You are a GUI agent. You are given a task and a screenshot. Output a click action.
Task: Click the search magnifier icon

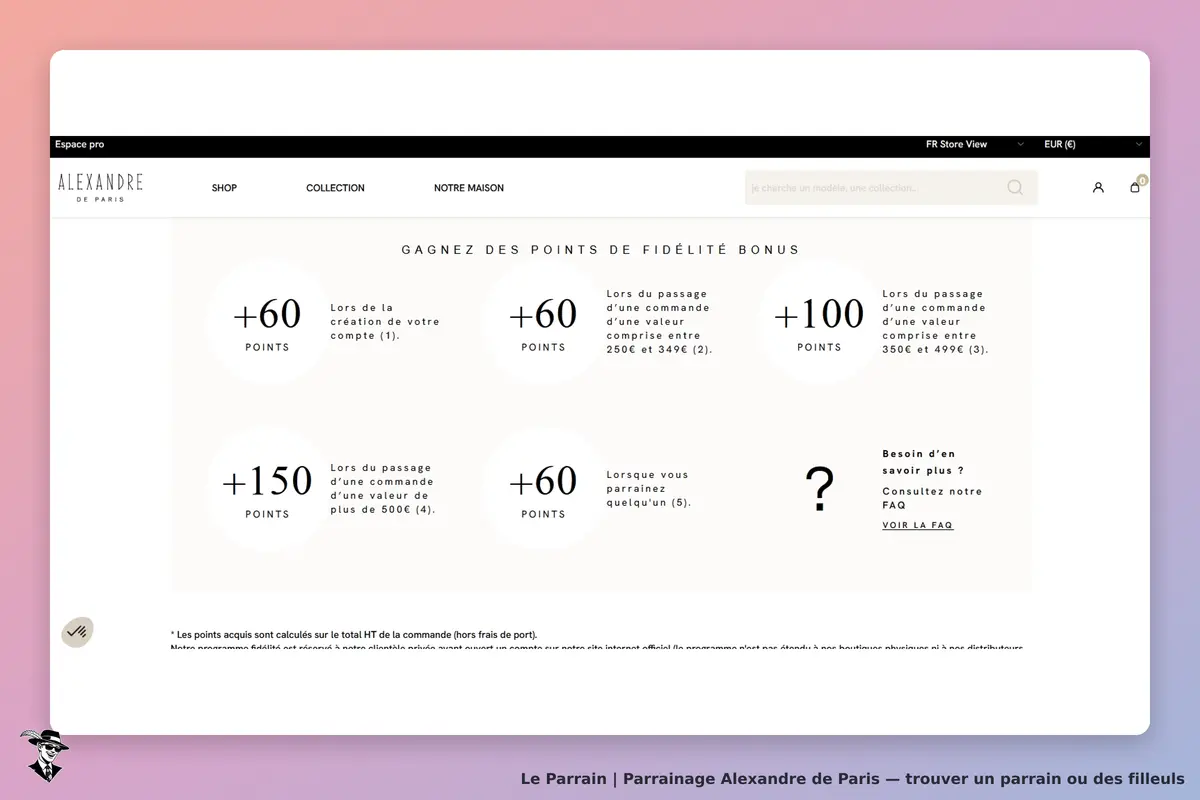(1015, 187)
